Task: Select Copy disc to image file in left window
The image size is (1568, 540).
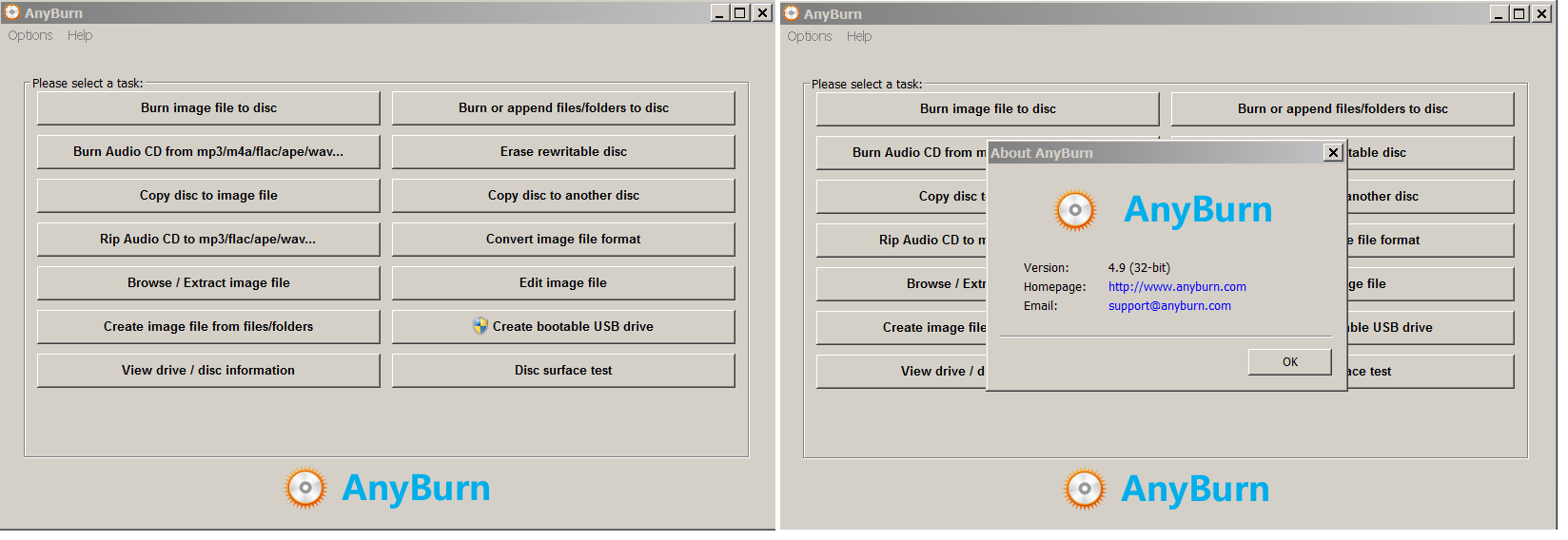Action: [x=208, y=195]
